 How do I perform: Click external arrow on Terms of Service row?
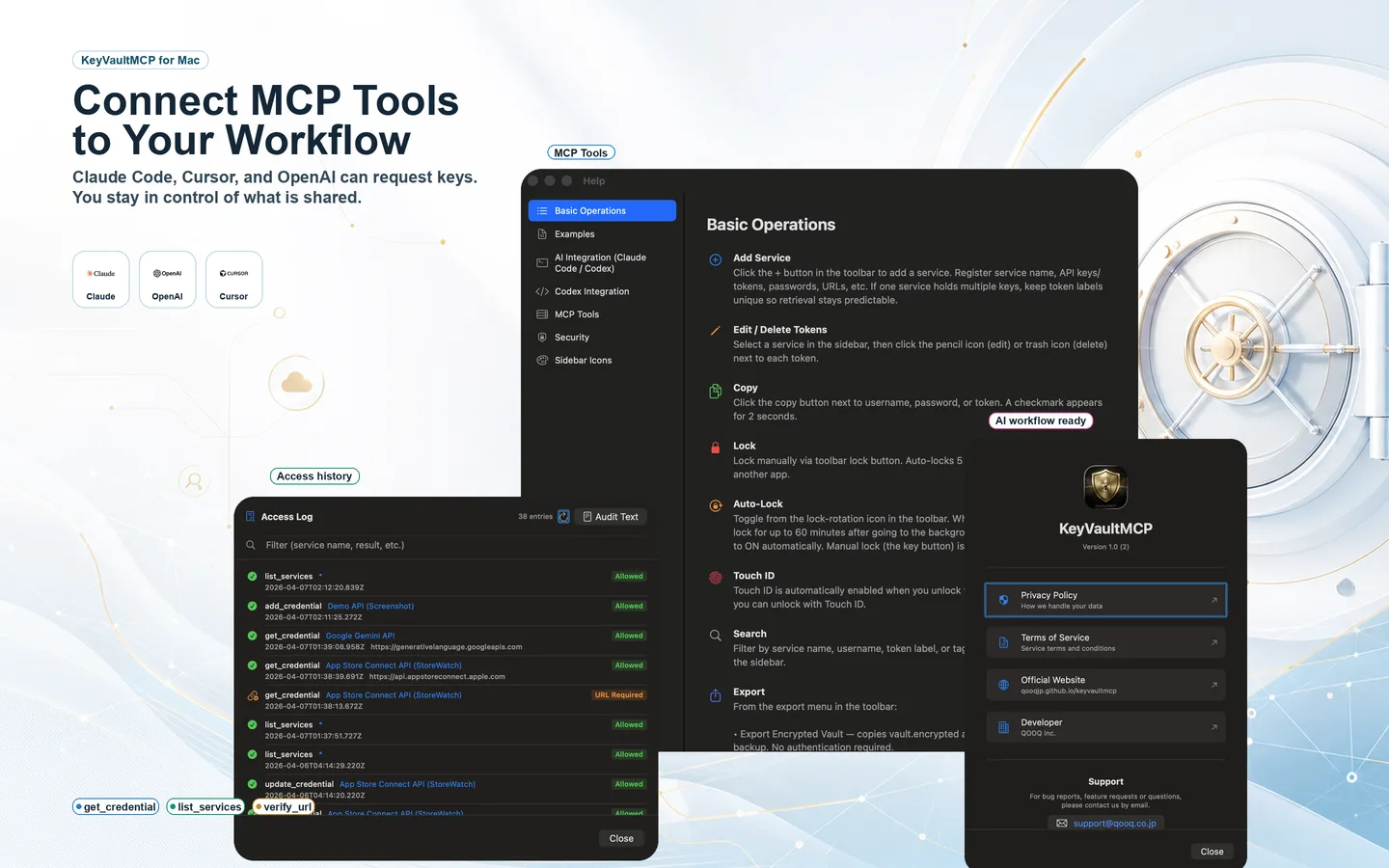[x=1214, y=642]
